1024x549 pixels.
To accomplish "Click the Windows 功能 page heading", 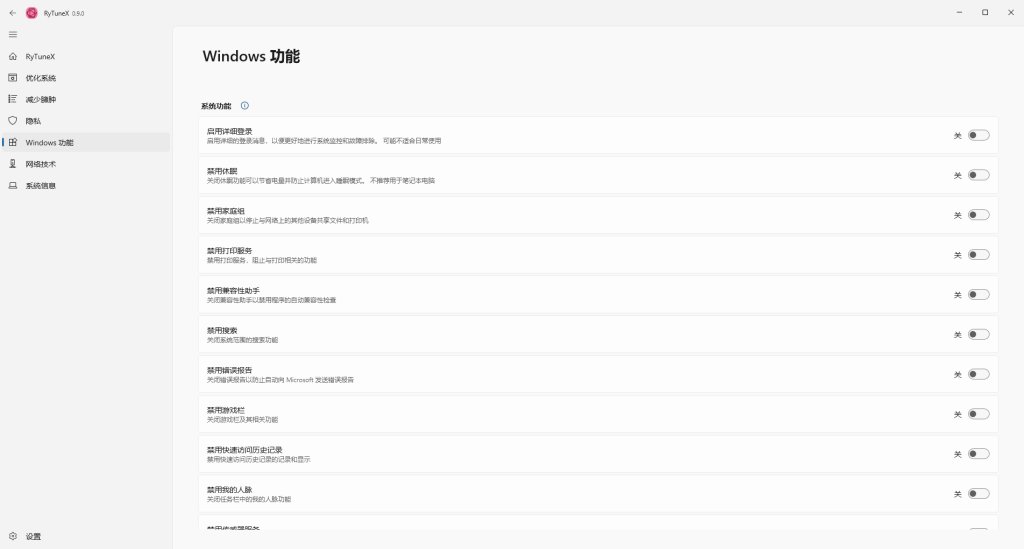I will (x=251, y=56).
